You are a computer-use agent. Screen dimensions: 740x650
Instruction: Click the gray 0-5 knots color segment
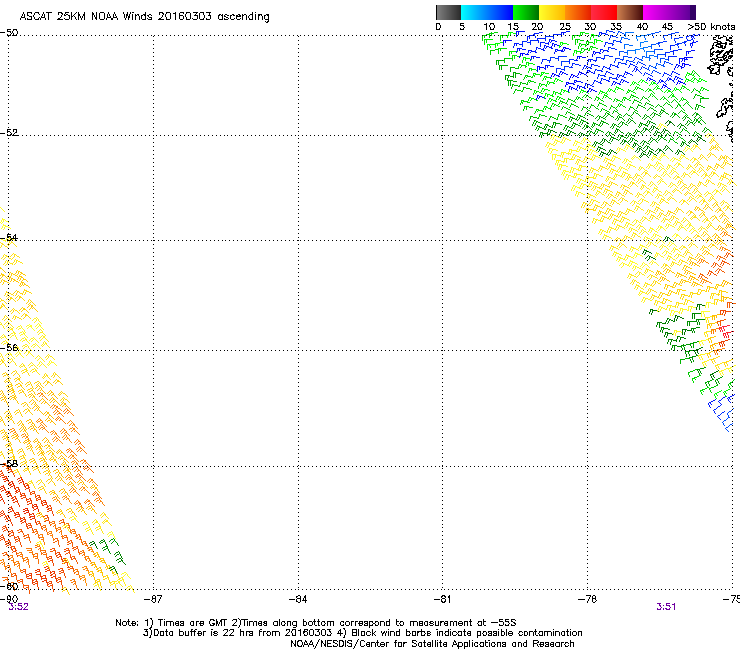click(448, 12)
